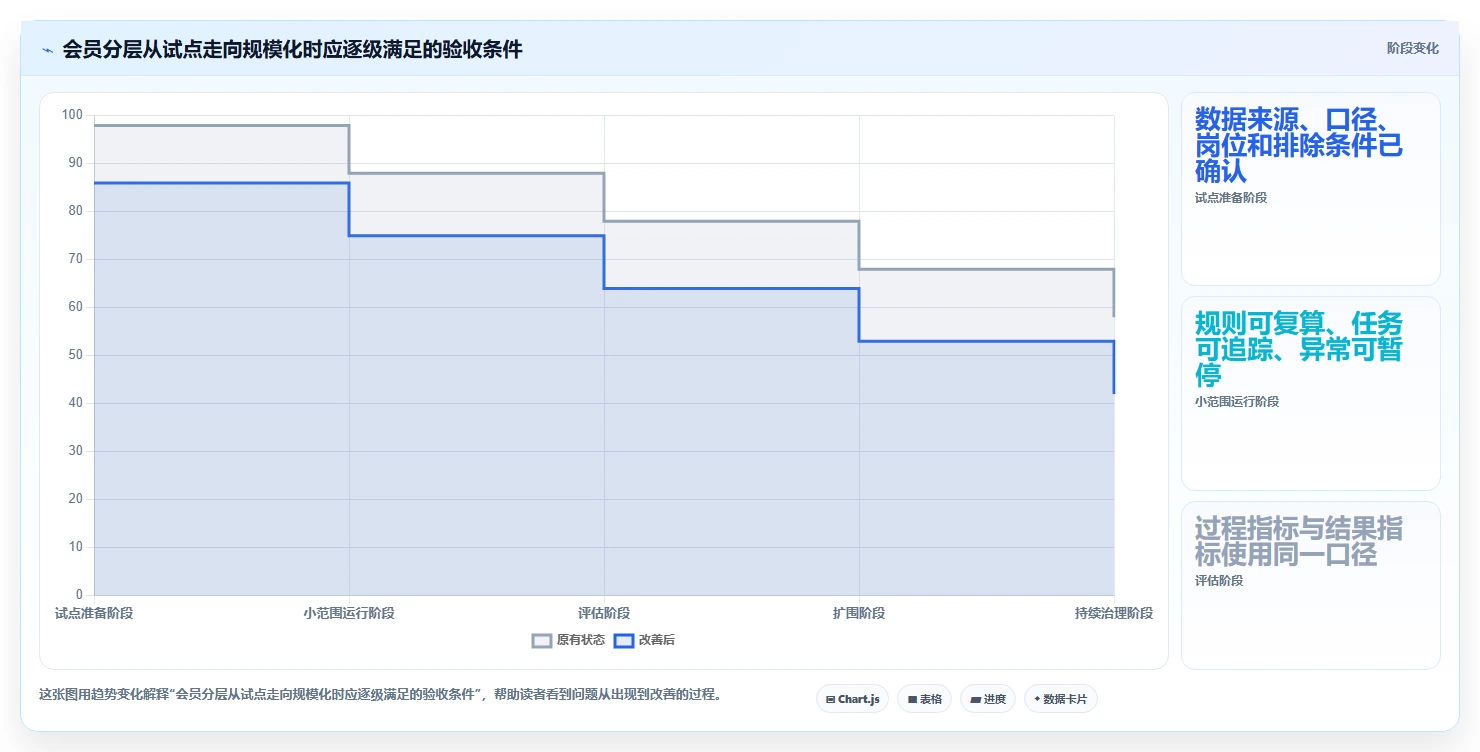Click the 数据卡片 tag chip

pyautogui.click(x=1060, y=699)
